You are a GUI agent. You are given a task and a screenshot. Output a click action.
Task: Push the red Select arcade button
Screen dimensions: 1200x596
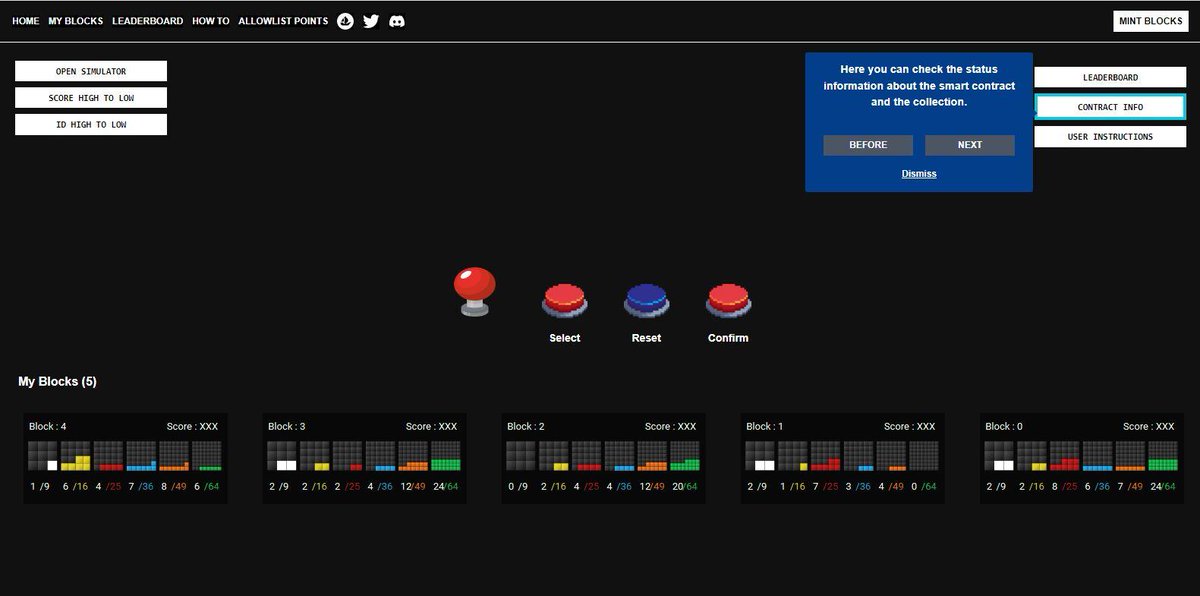[x=565, y=301]
